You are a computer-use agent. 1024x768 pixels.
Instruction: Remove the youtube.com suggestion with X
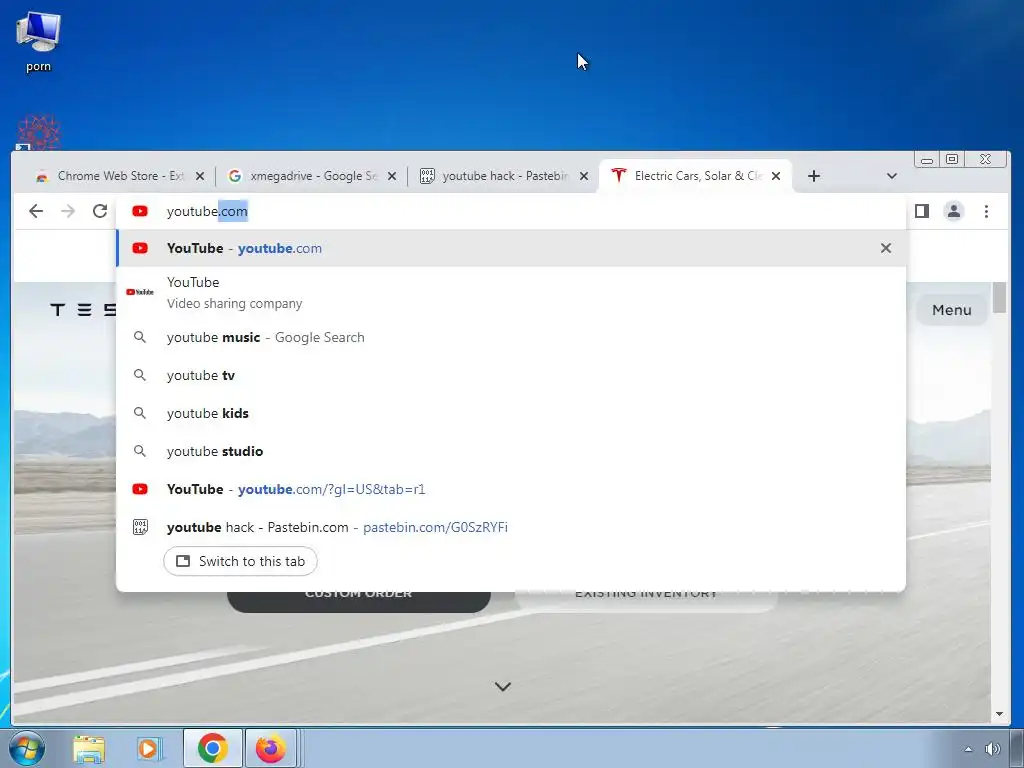pyautogui.click(x=886, y=248)
